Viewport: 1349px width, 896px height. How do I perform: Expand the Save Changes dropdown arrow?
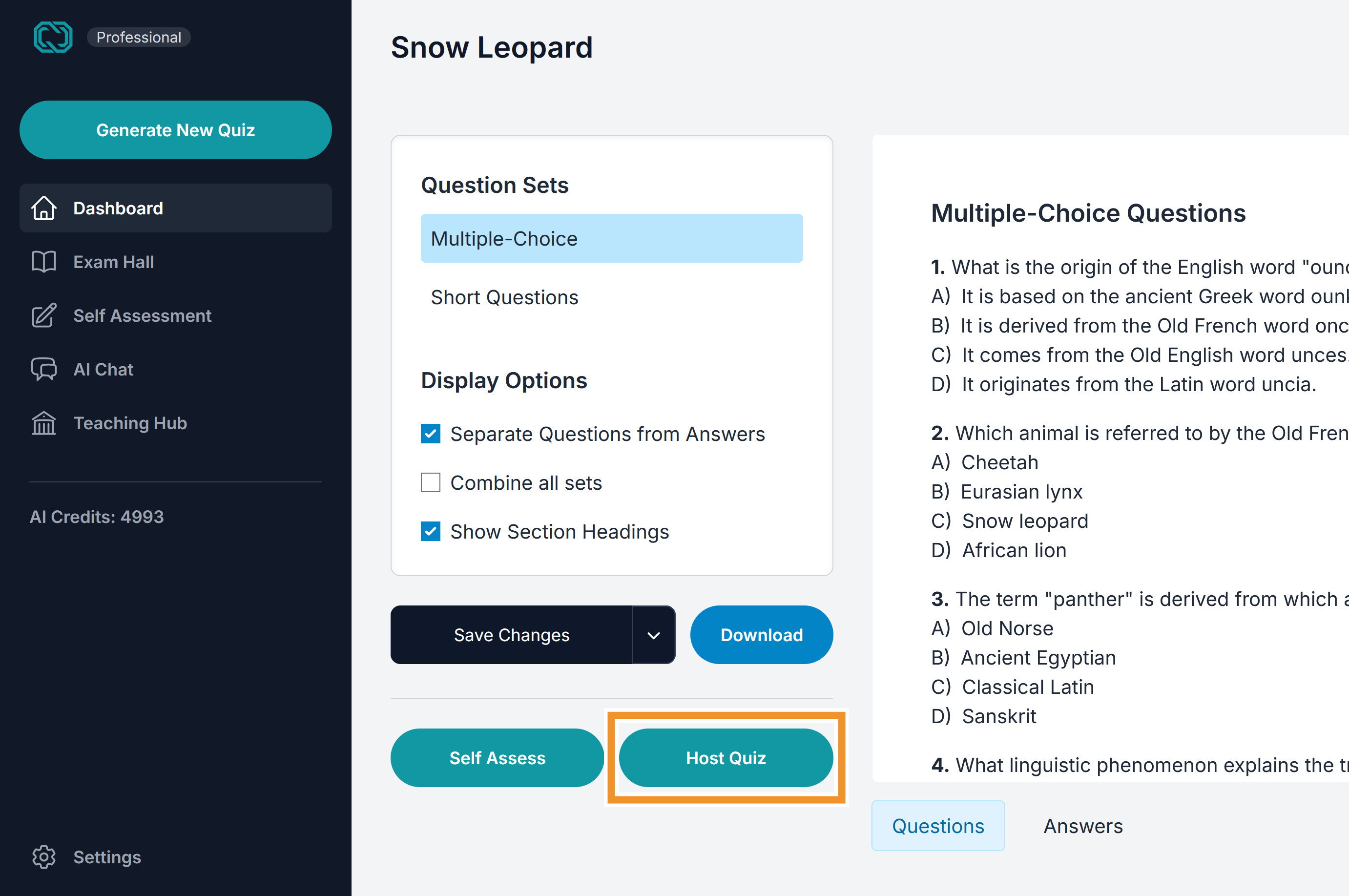click(x=654, y=635)
